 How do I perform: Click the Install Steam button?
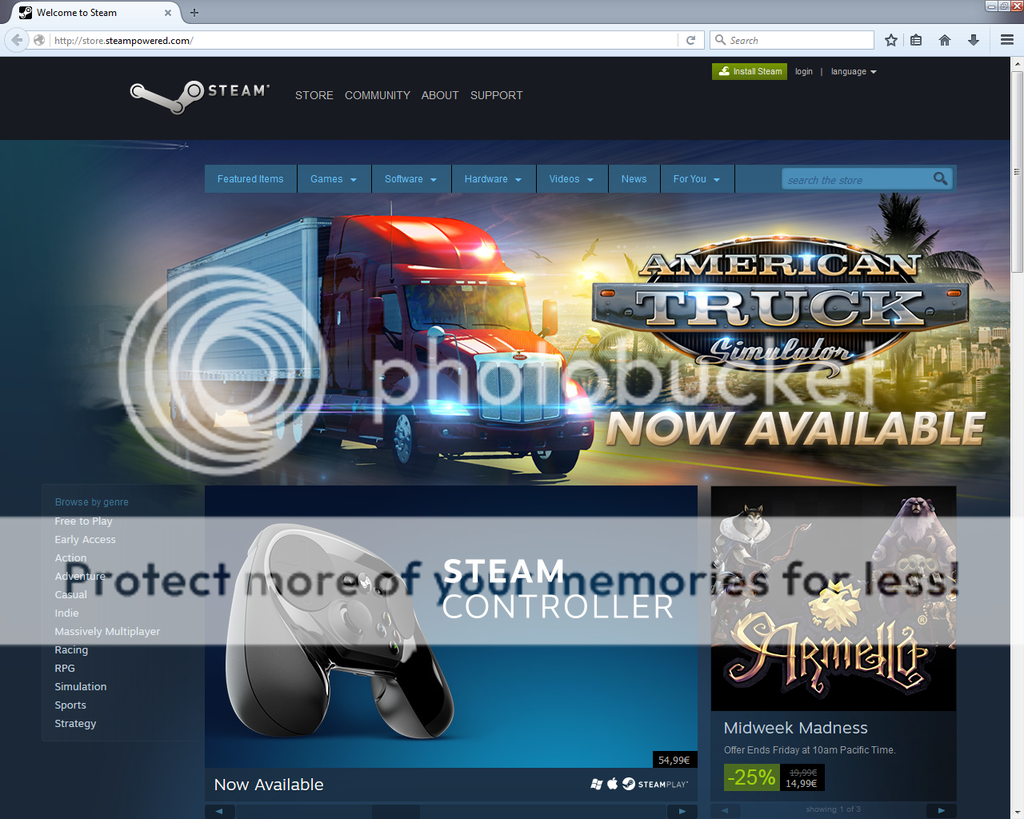[x=749, y=72]
